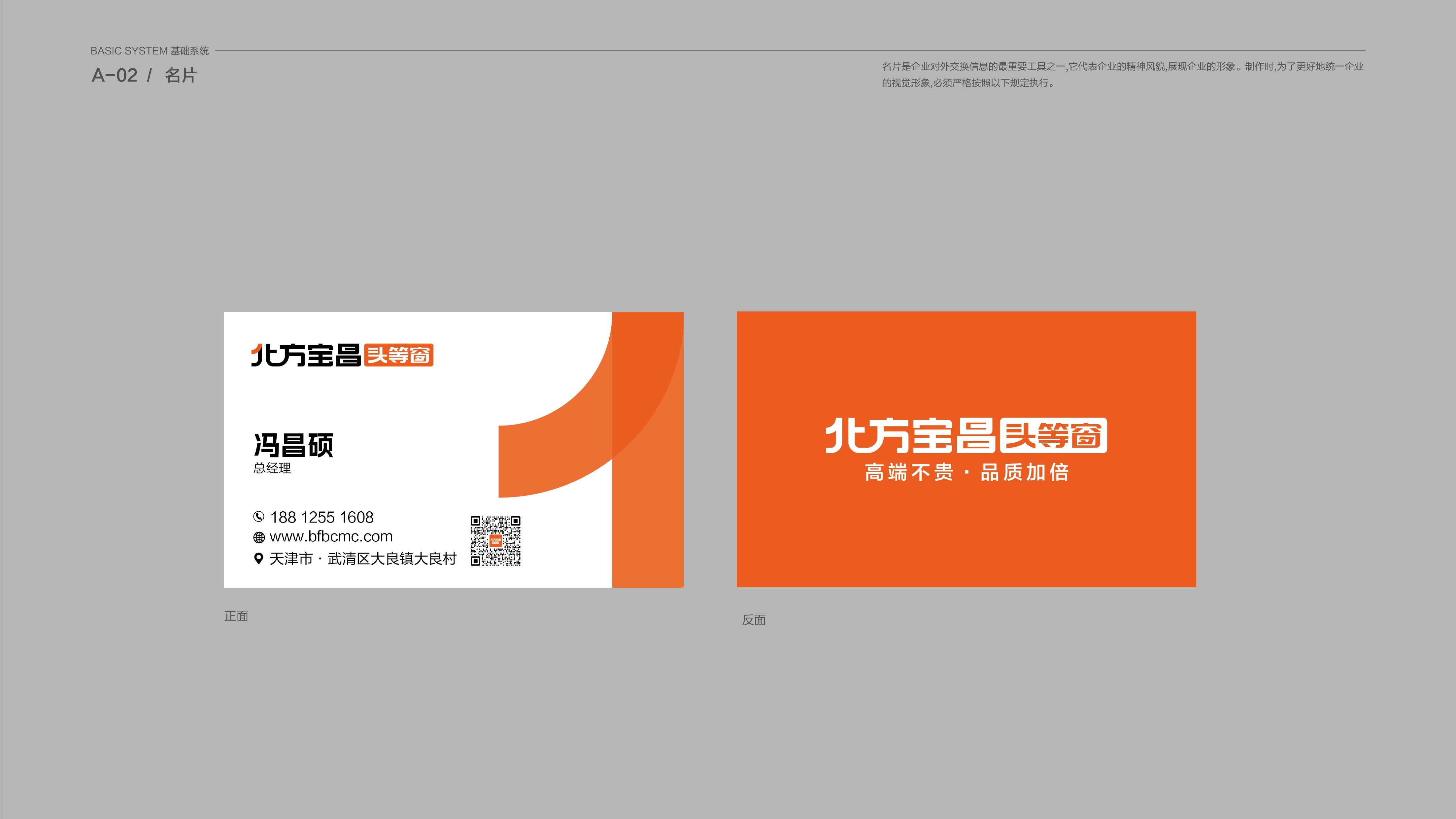Viewport: 1456px width, 819px height.
Task: Select the globe icon beside the website URL
Action: (x=259, y=537)
